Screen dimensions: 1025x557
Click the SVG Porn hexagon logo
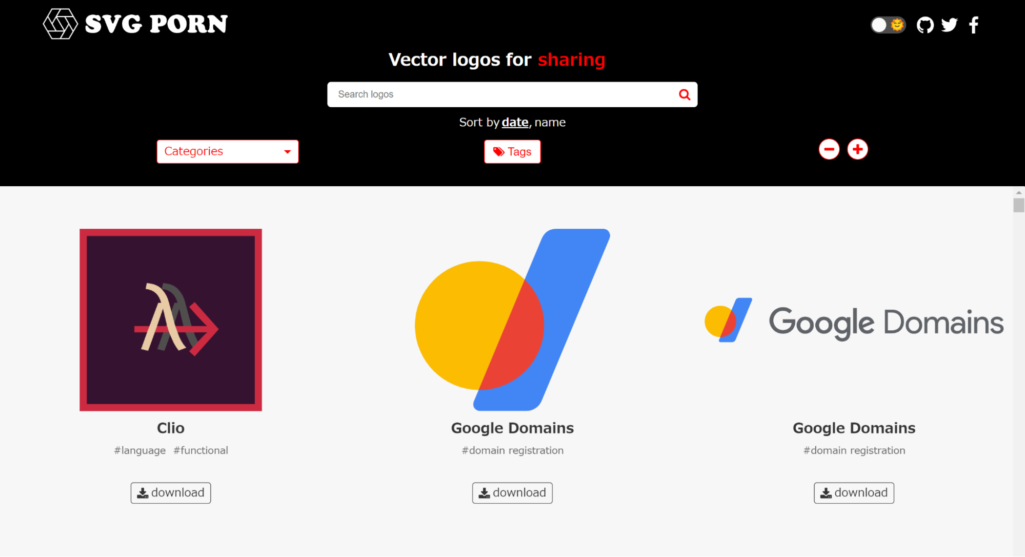click(60, 24)
